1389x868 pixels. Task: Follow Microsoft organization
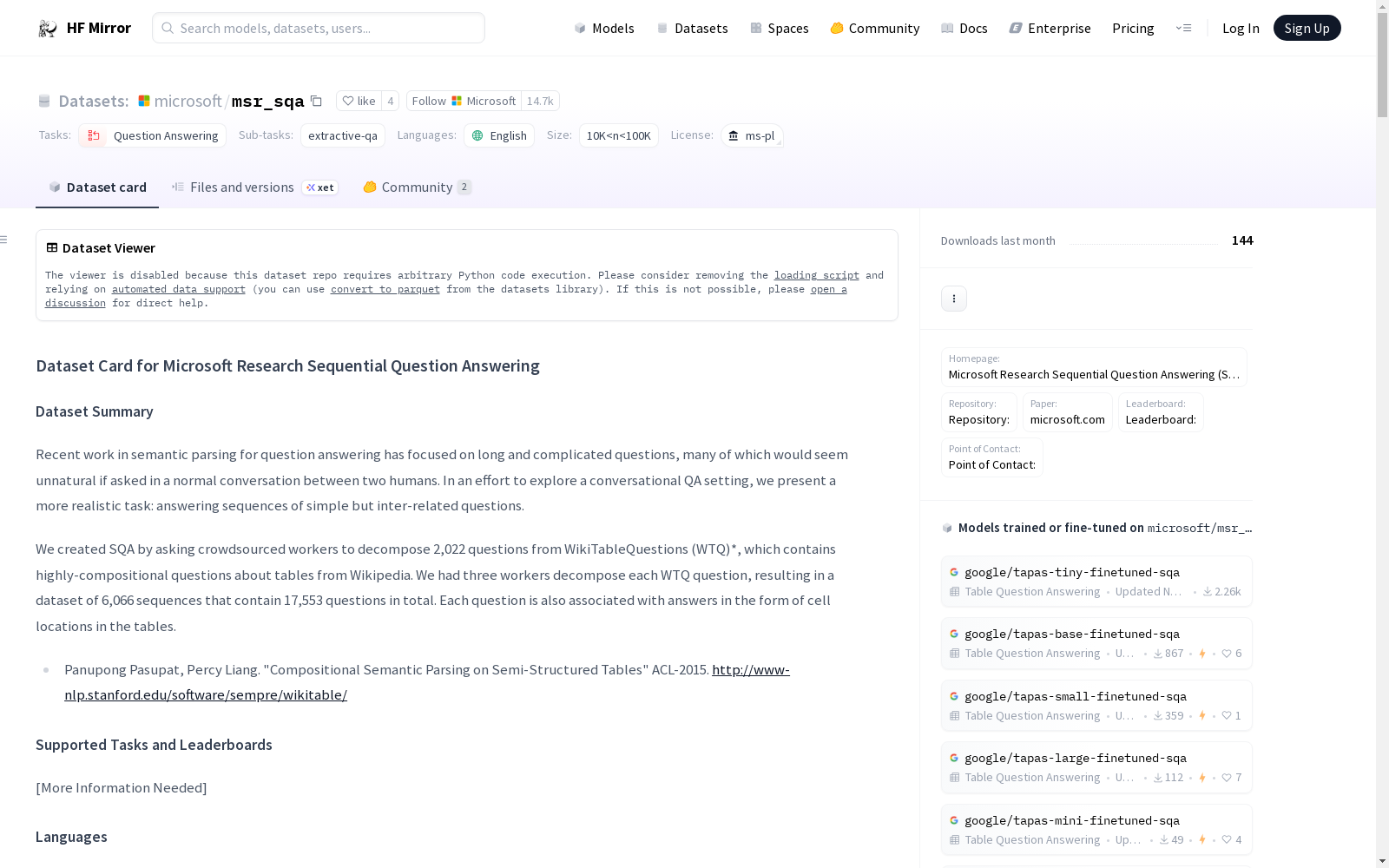click(x=464, y=101)
